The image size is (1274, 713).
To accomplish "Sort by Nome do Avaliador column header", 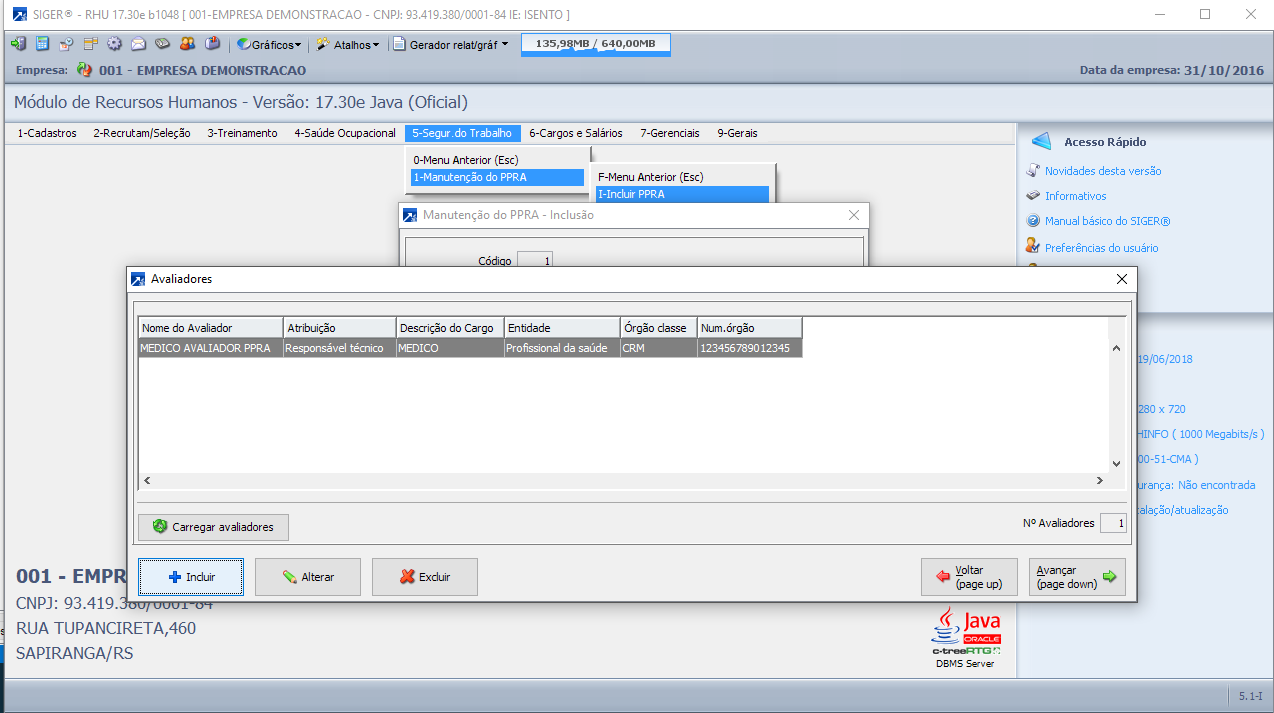I will [x=211, y=328].
